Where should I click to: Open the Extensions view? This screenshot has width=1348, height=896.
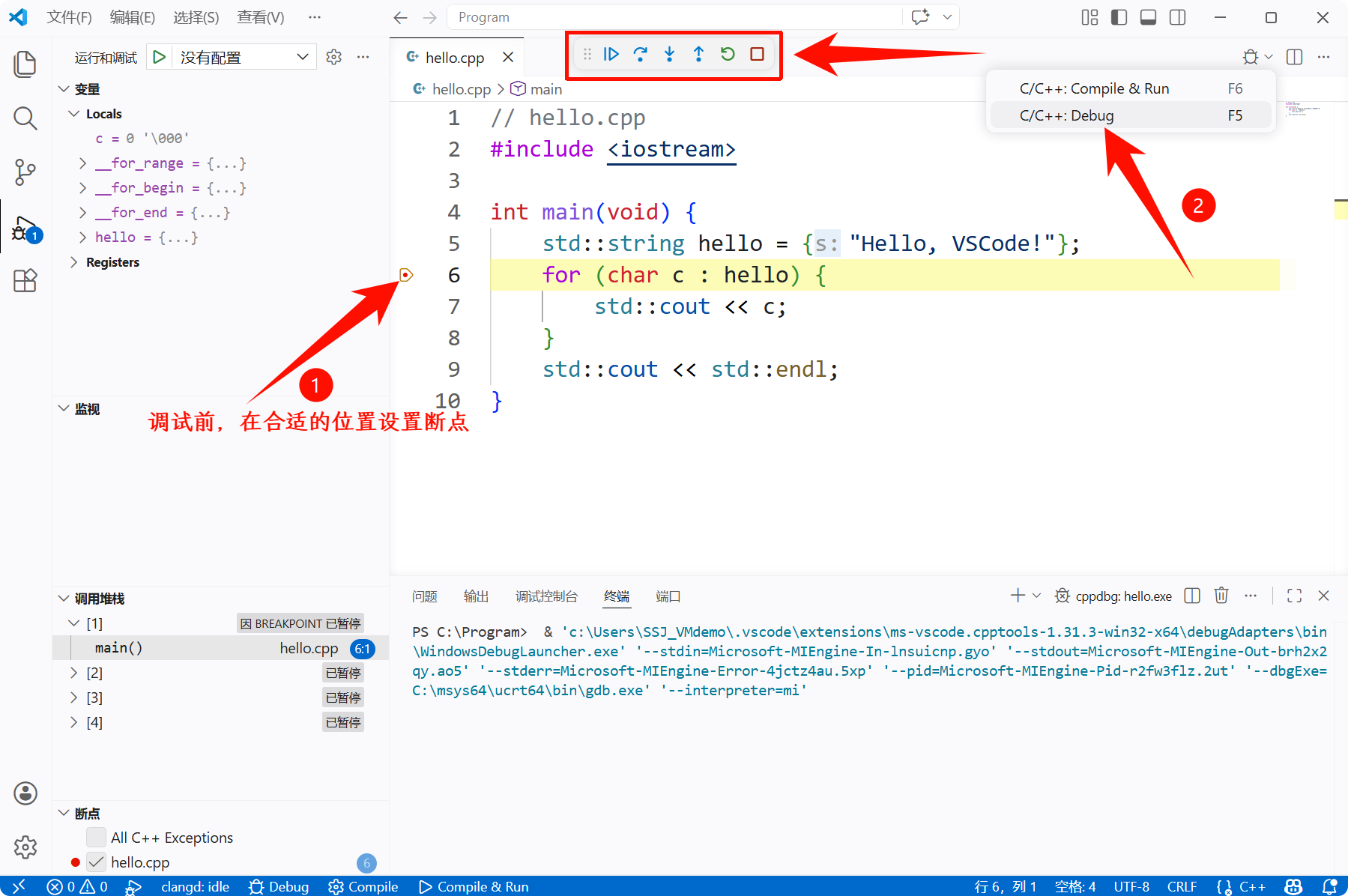25,281
